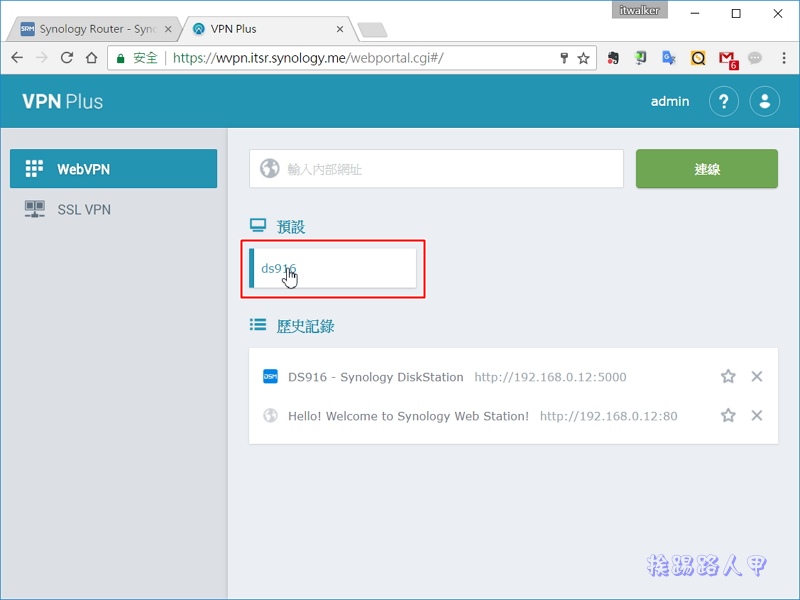Image resolution: width=800 pixels, height=600 pixels.
Task: Open DS916 - Synology DiskStation history link
Action: tap(376, 377)
